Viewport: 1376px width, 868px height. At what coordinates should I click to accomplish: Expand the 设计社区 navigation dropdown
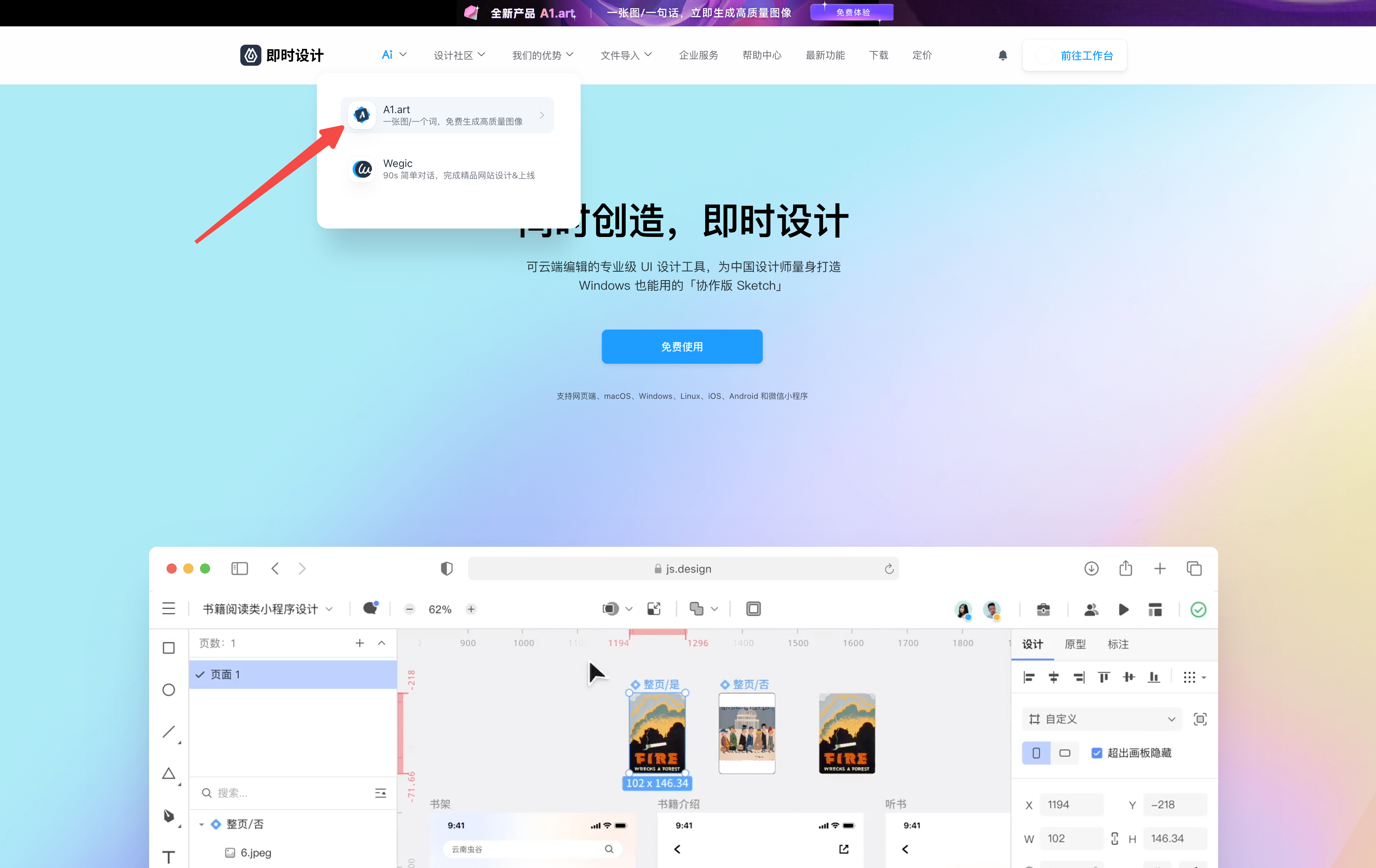(459, 55)
